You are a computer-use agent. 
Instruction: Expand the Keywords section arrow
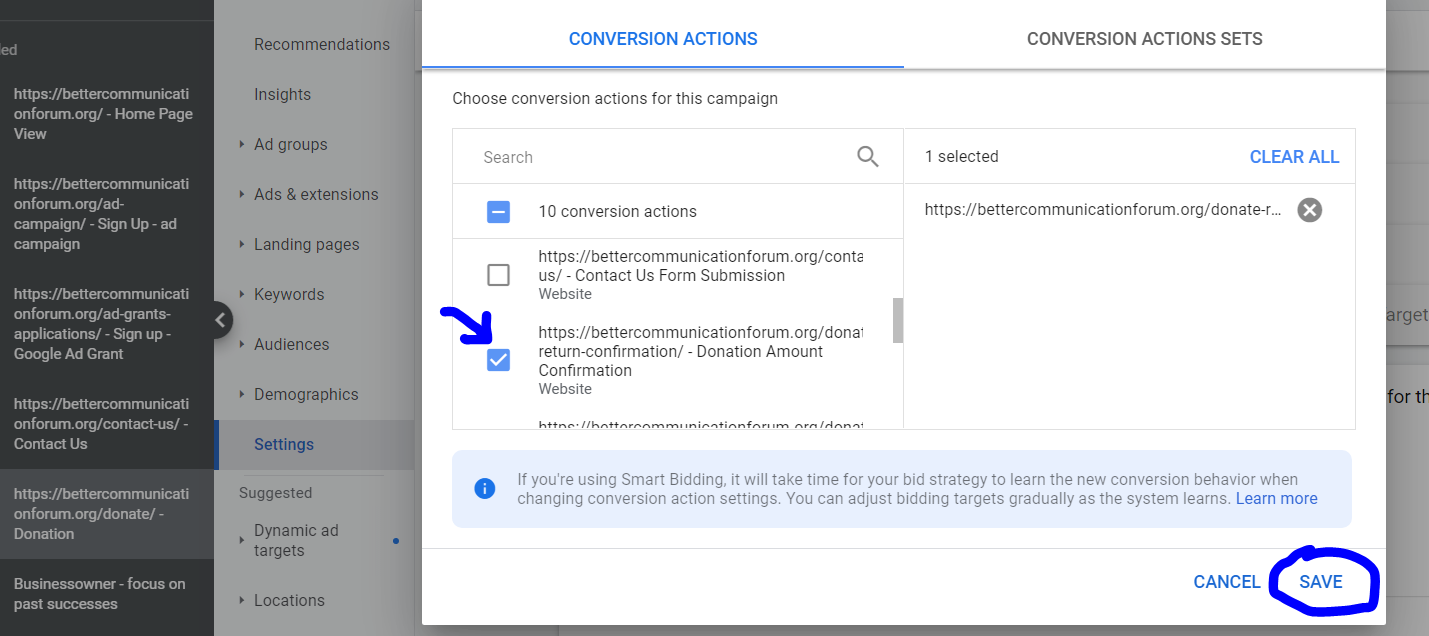click(242, 294)
